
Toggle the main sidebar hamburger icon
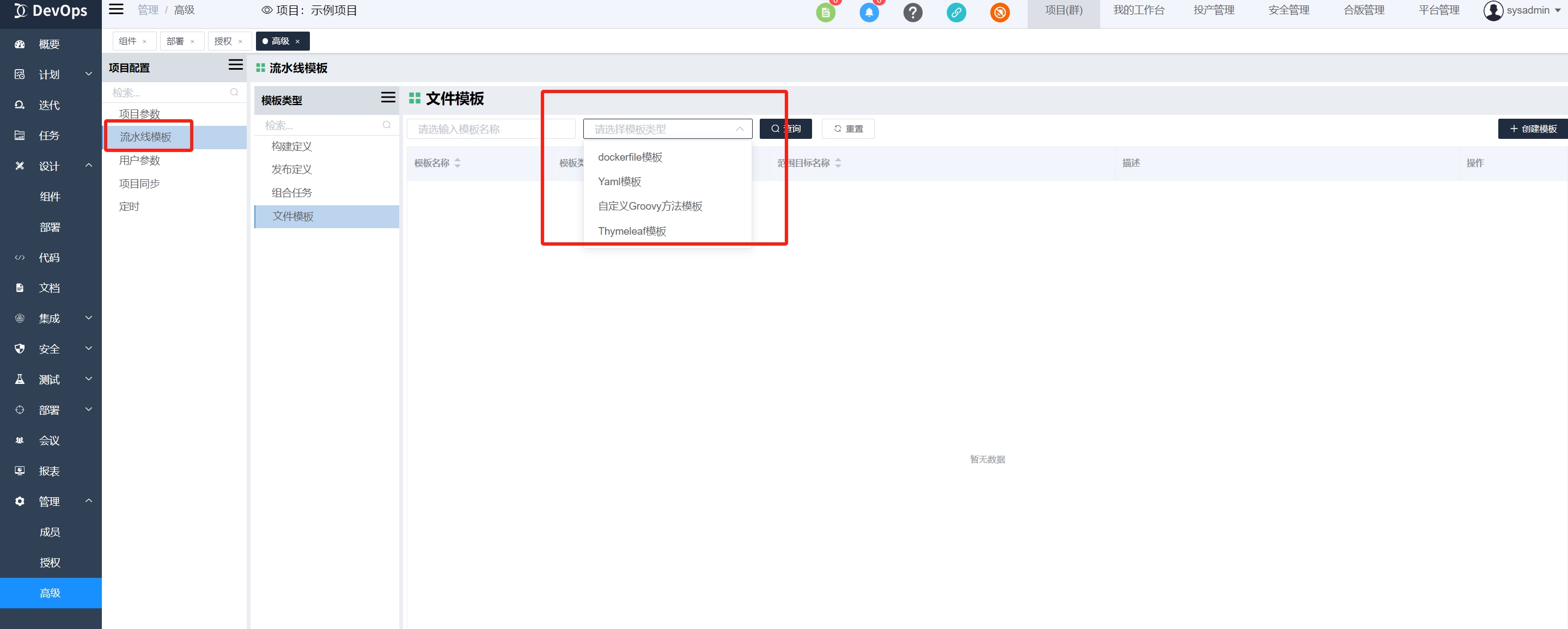115,9
